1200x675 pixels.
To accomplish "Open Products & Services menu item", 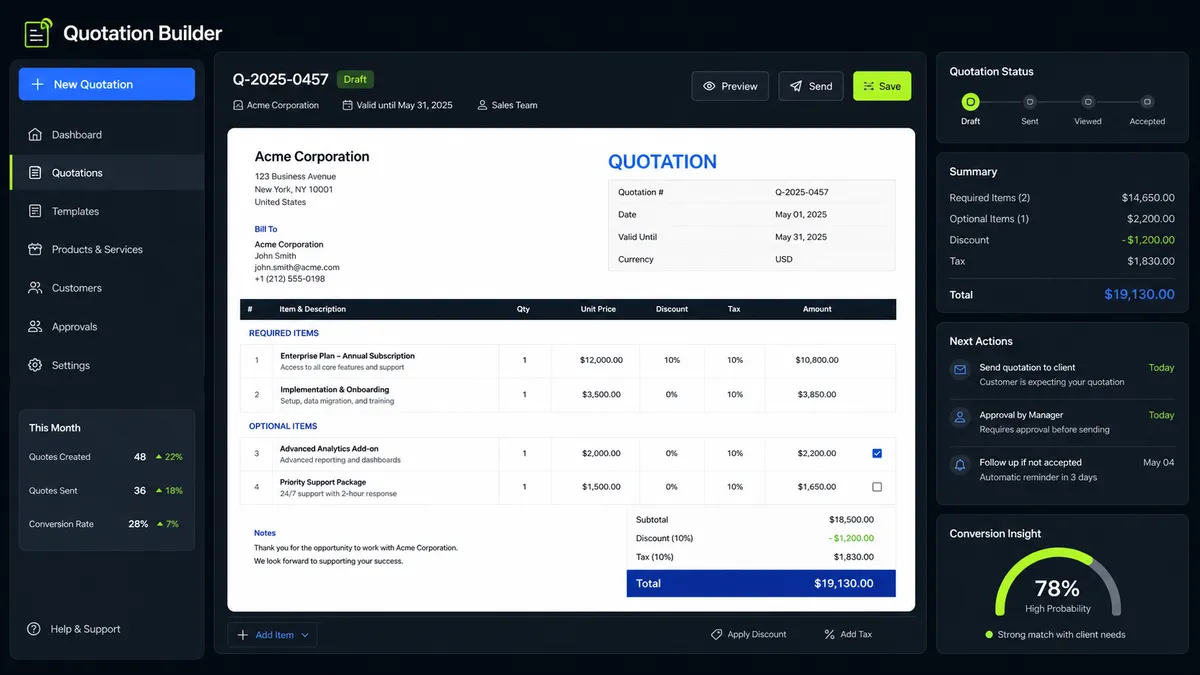I will 107,249.
